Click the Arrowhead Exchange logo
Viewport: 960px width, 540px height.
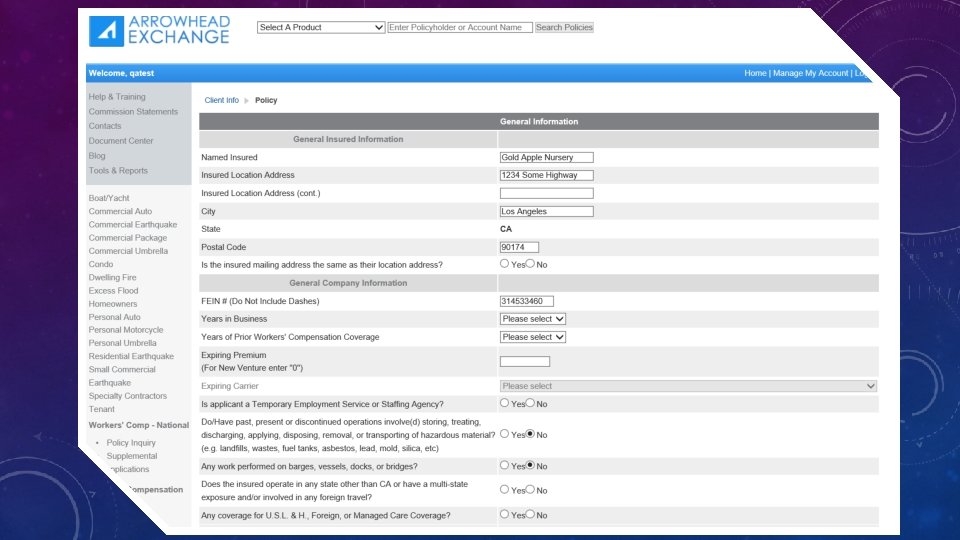pos(159,31)
